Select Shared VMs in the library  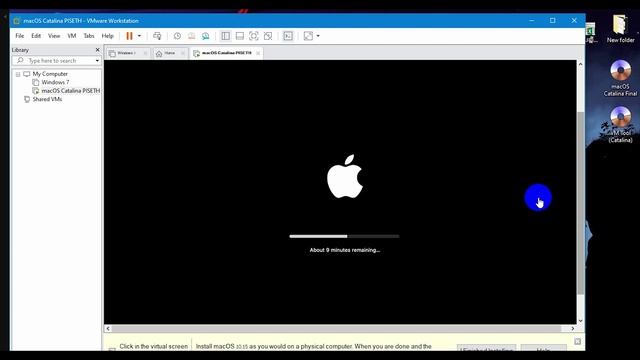pos(47,99)
